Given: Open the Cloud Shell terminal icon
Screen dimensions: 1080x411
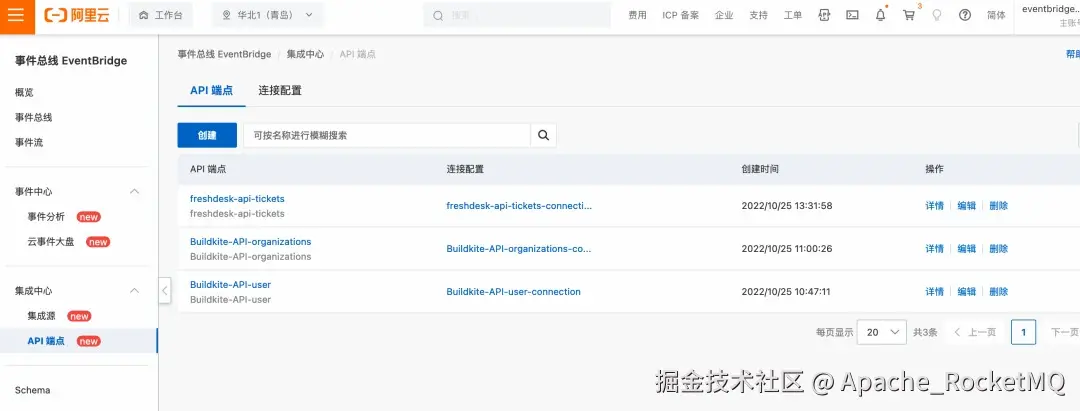Looking at the screenshot, I should 852,15.
